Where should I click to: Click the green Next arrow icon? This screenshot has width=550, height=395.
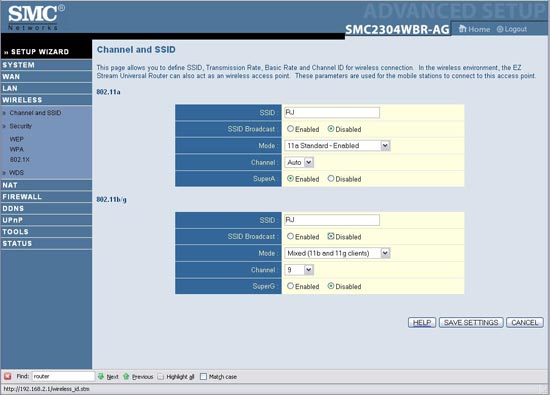click(101, 376)
